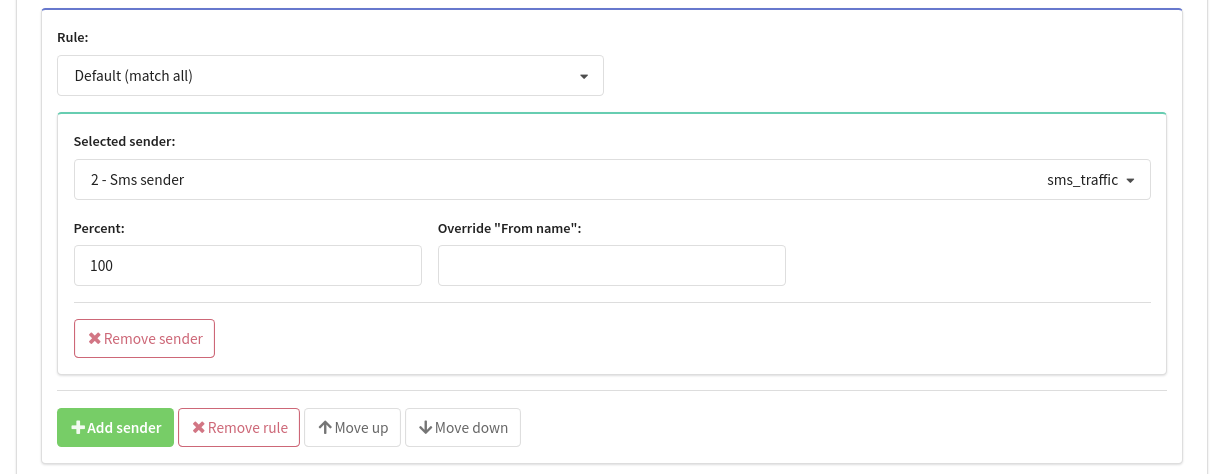
Task: Click the caret arrow of the Rule dropdown
Action: tap(584, 77)
